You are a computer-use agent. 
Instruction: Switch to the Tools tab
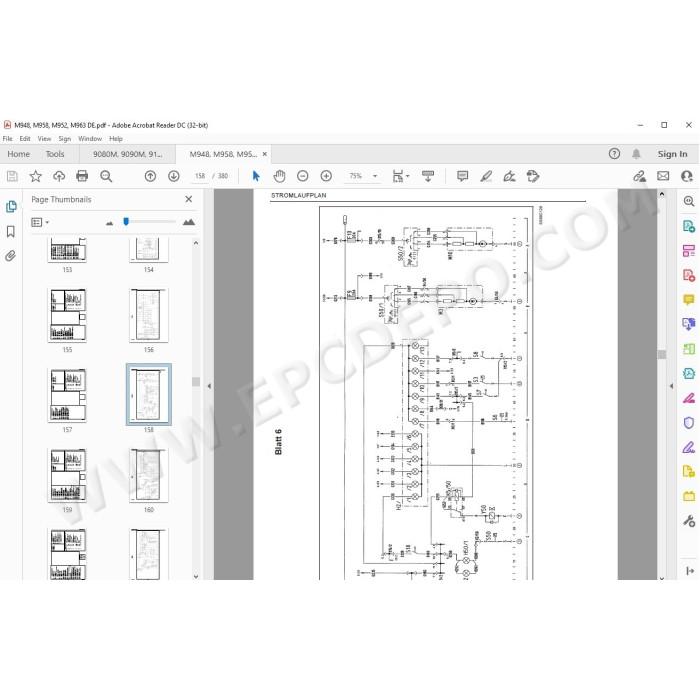coord(55,154)
